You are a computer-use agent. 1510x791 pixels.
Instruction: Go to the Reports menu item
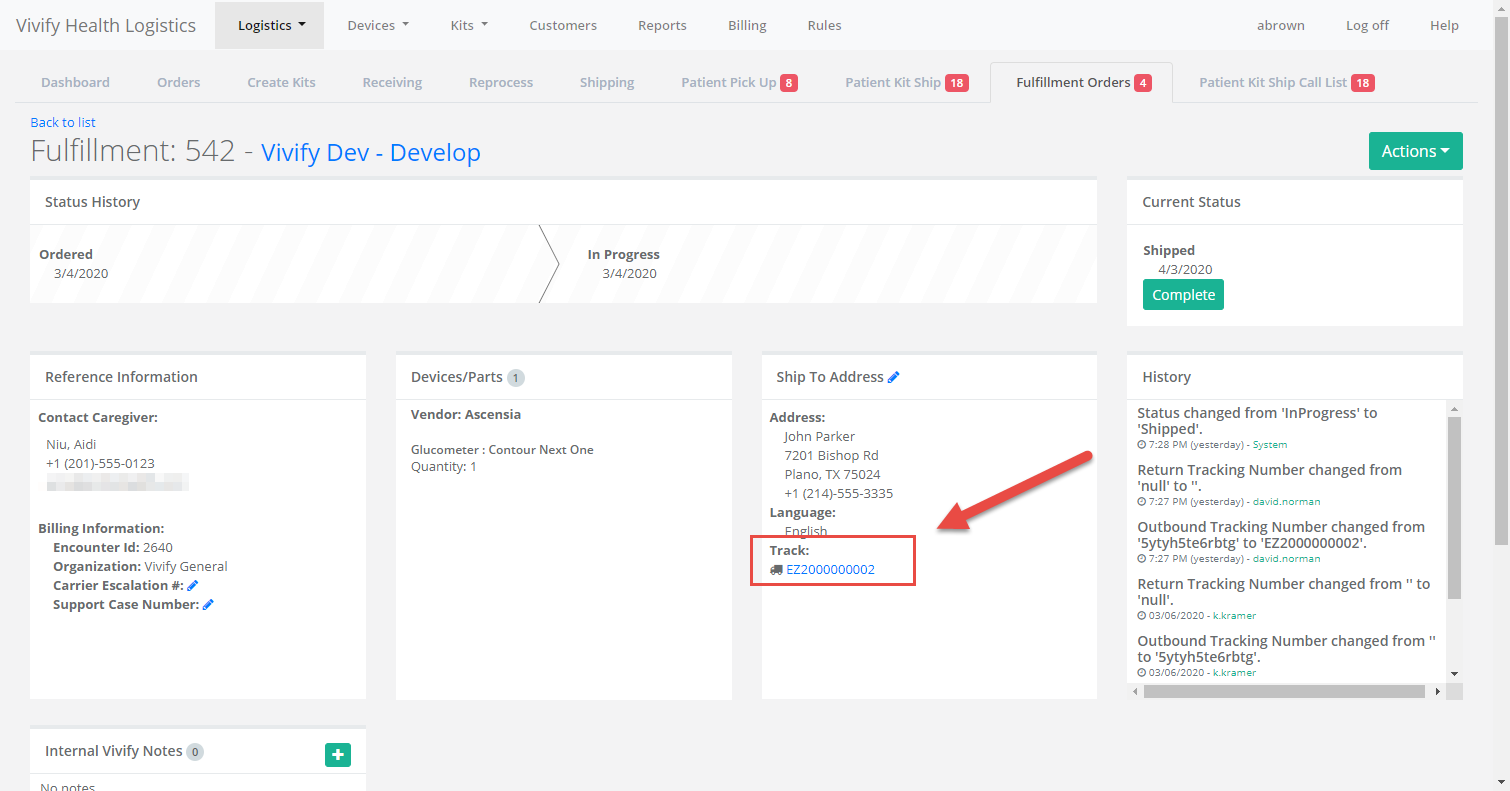point(662,25)
